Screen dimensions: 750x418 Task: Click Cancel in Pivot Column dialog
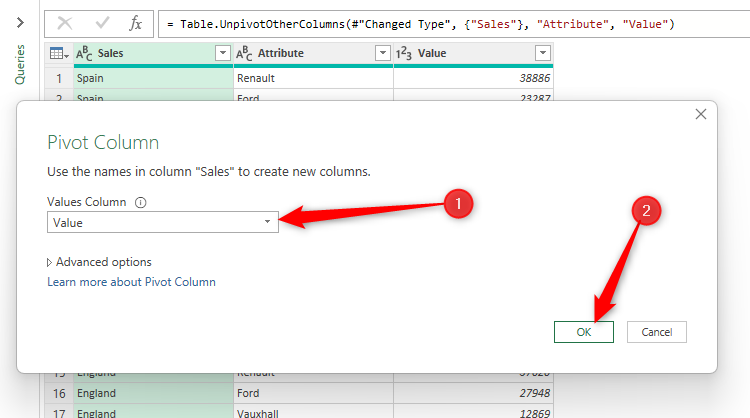point(657,332)
